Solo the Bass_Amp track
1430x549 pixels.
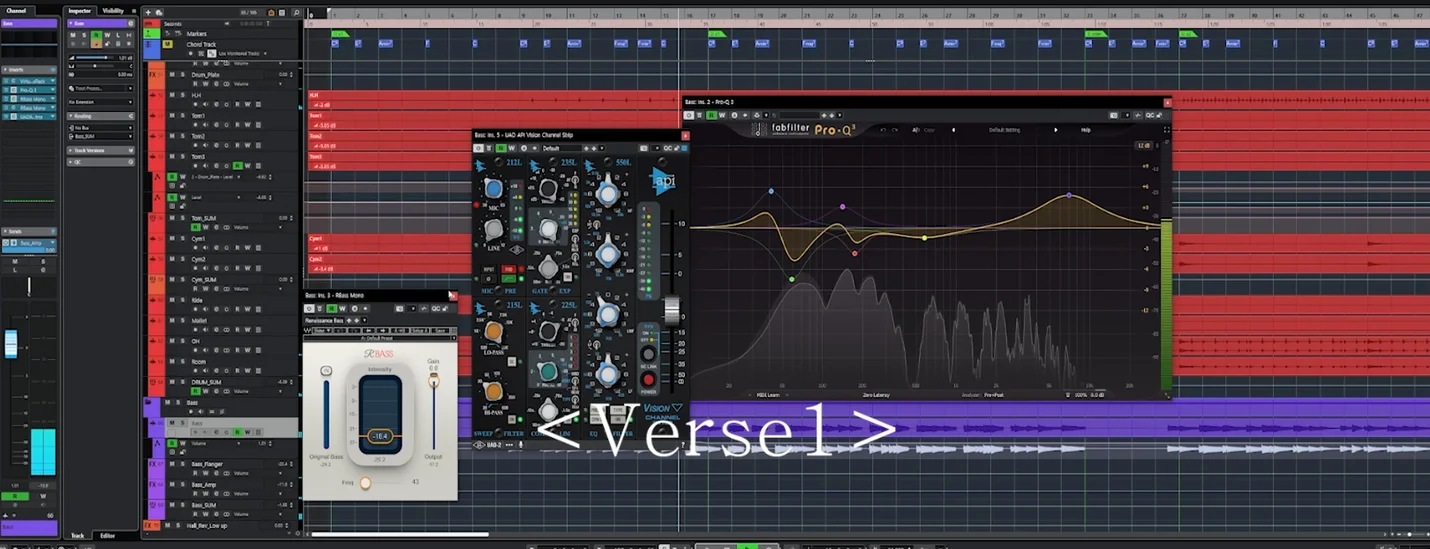[182, 485]
